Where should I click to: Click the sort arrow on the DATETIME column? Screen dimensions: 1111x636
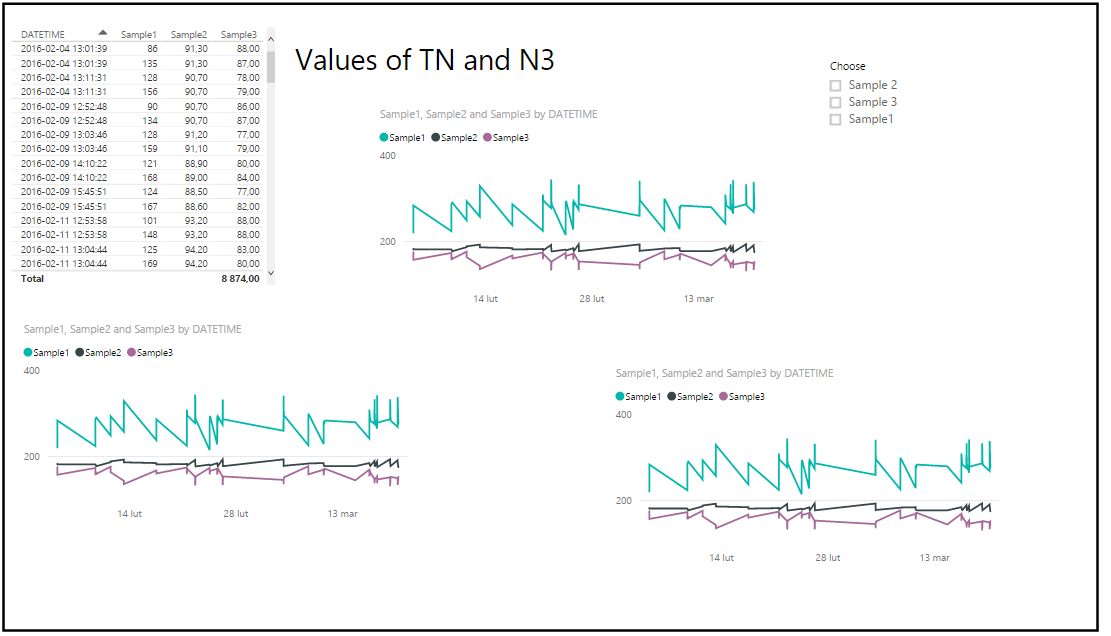[103, 33]
